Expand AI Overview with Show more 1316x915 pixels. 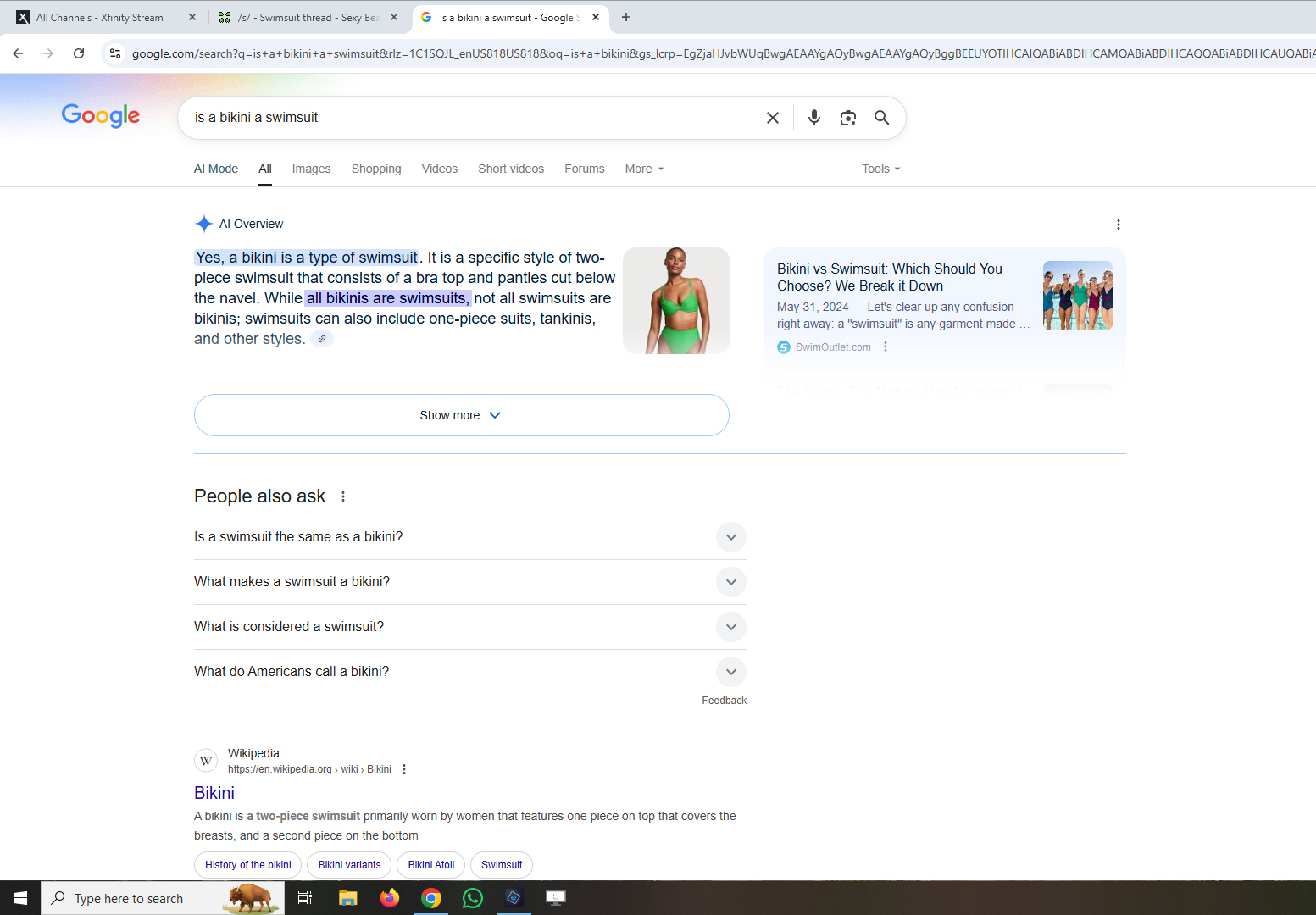462,415
